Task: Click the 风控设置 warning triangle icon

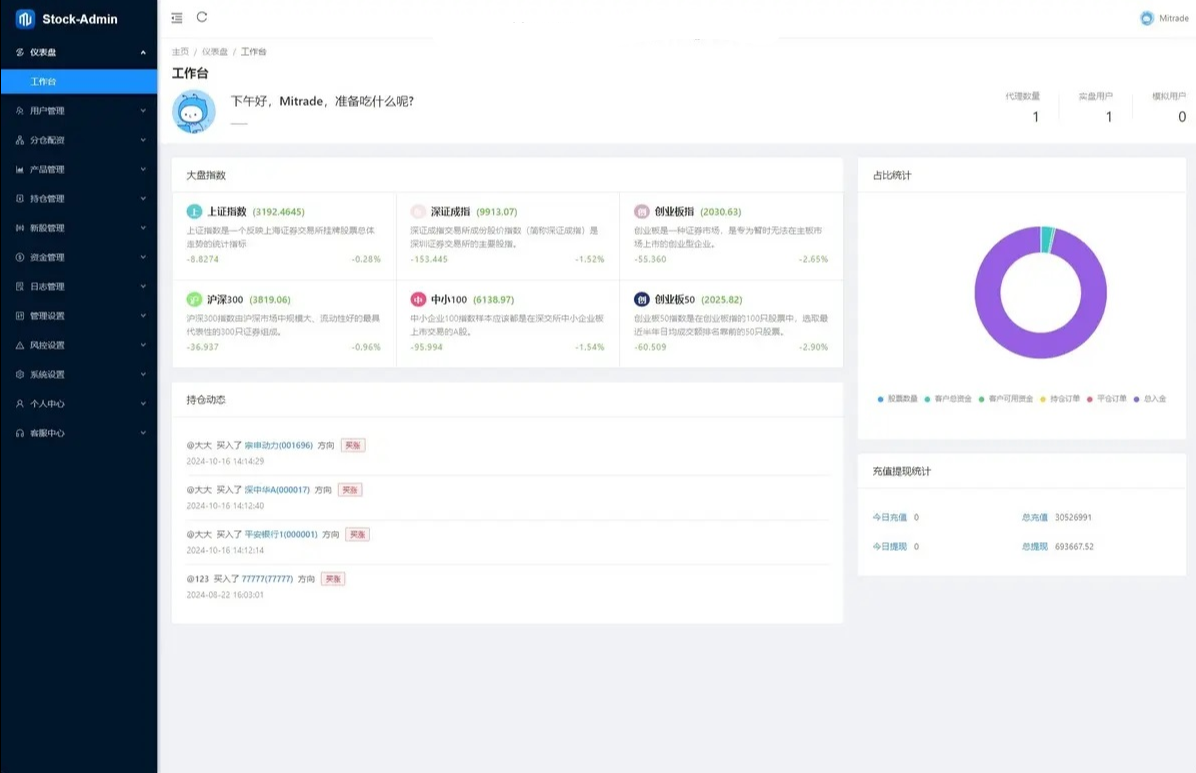Action: point(22,345)
